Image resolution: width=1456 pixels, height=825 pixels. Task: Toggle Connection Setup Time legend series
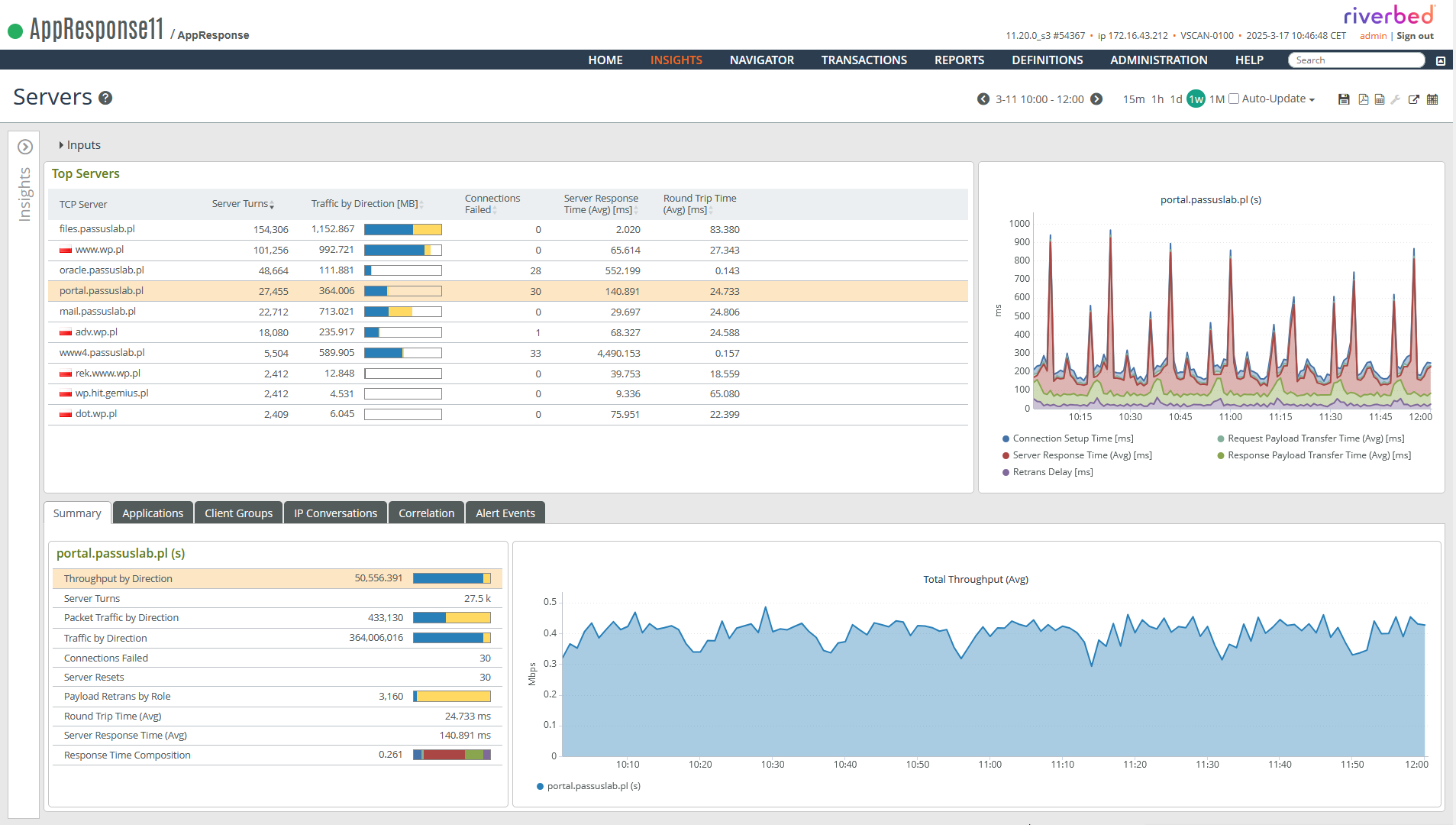click(1068, 438)
